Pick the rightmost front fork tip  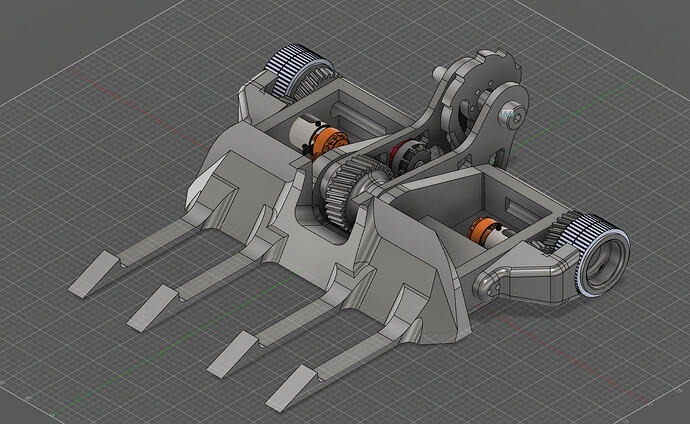(292, 386)
